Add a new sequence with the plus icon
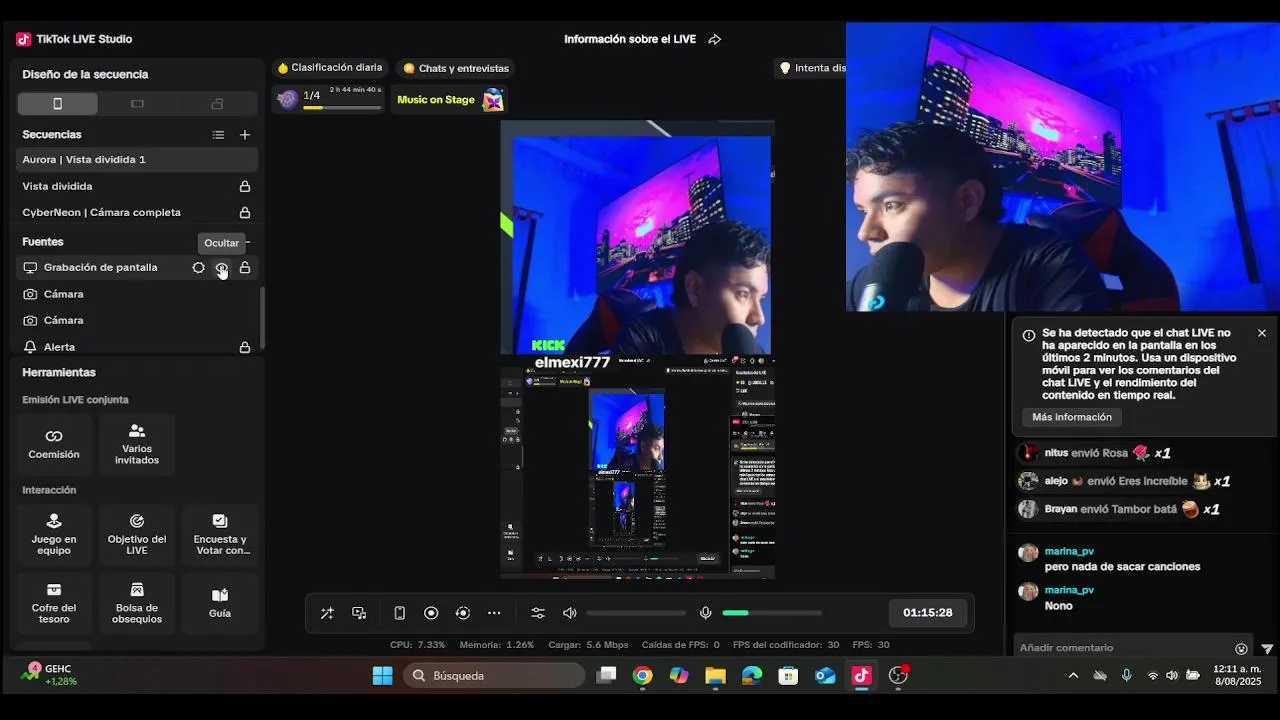 pyautogui.click(x=245, y=134)
